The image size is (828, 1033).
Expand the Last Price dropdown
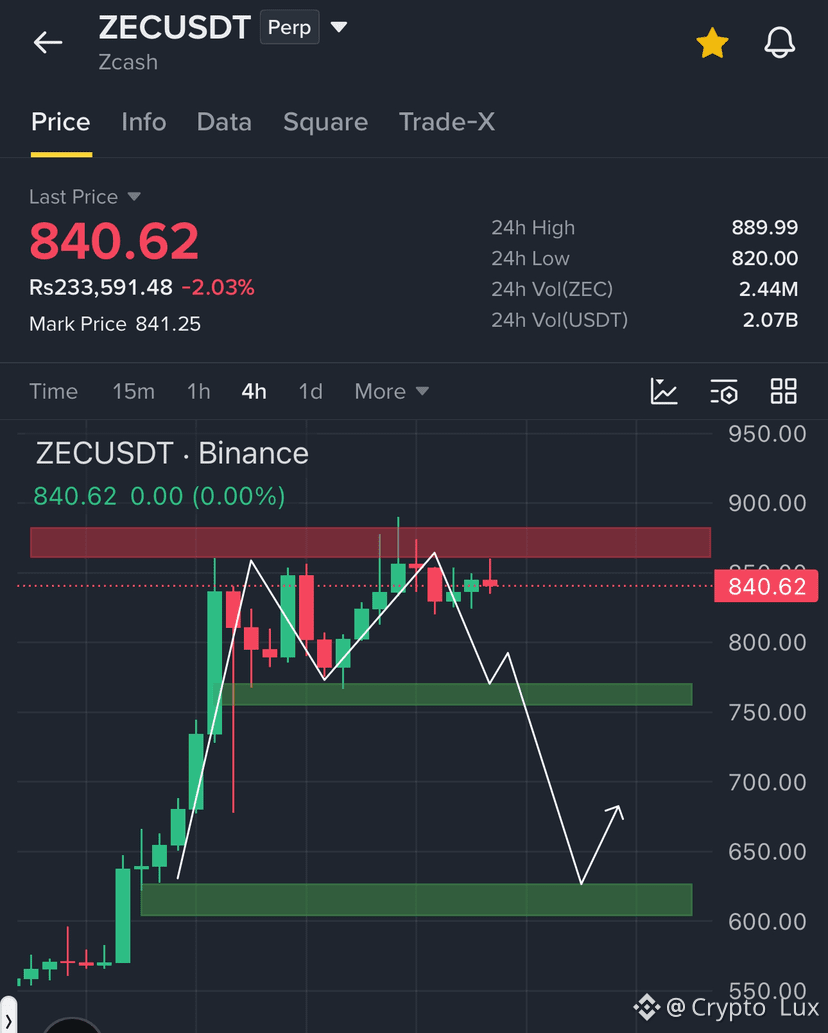click(x=85, y=197)
